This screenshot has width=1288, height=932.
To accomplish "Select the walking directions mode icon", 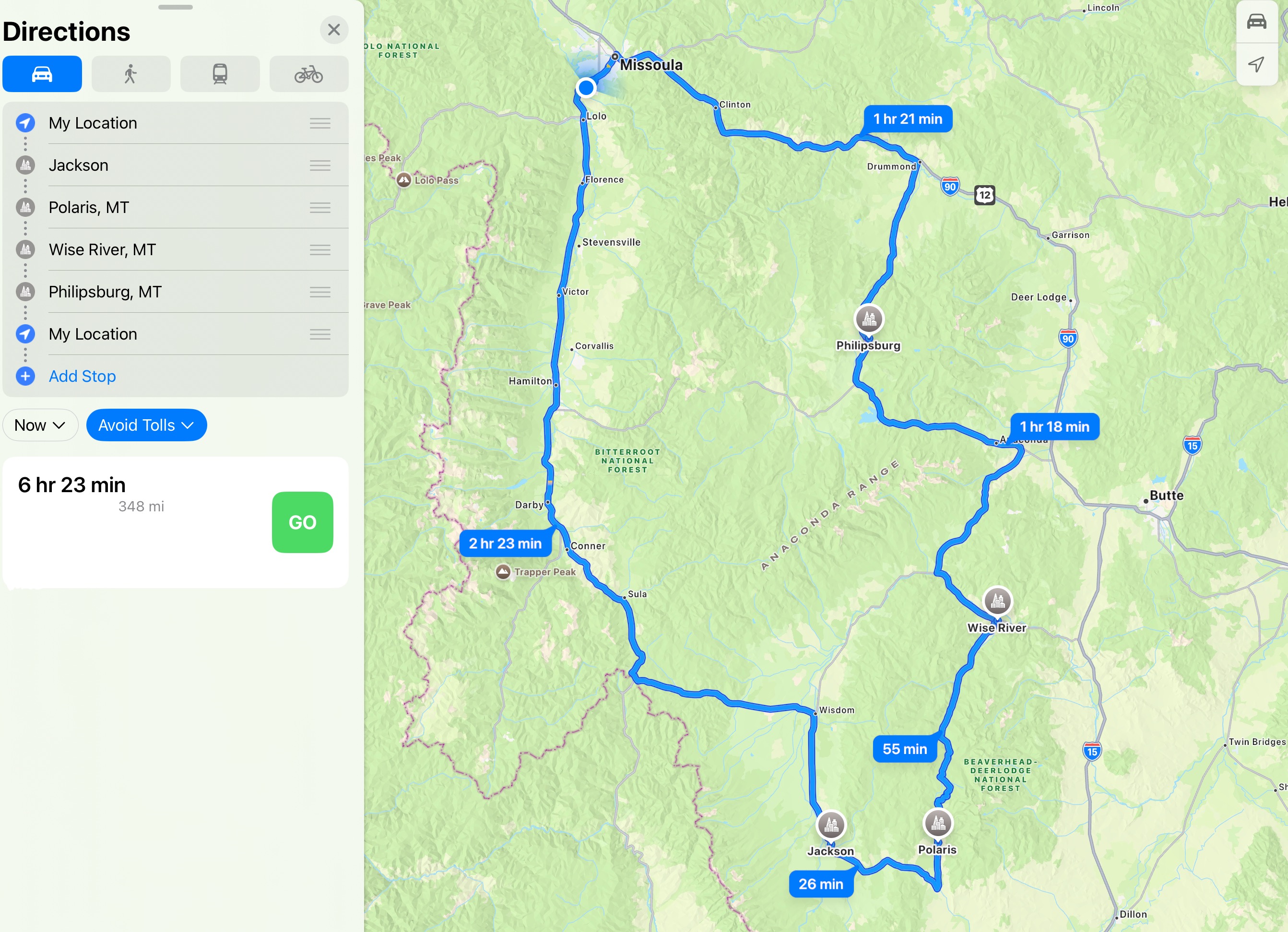I will [130, 74].
